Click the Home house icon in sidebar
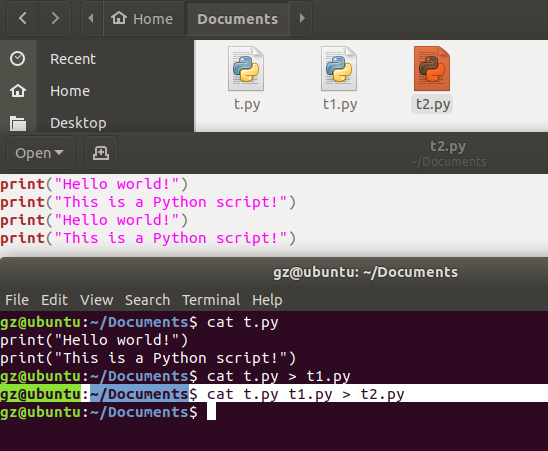This screenshot has width=548, height=451. 17,91
